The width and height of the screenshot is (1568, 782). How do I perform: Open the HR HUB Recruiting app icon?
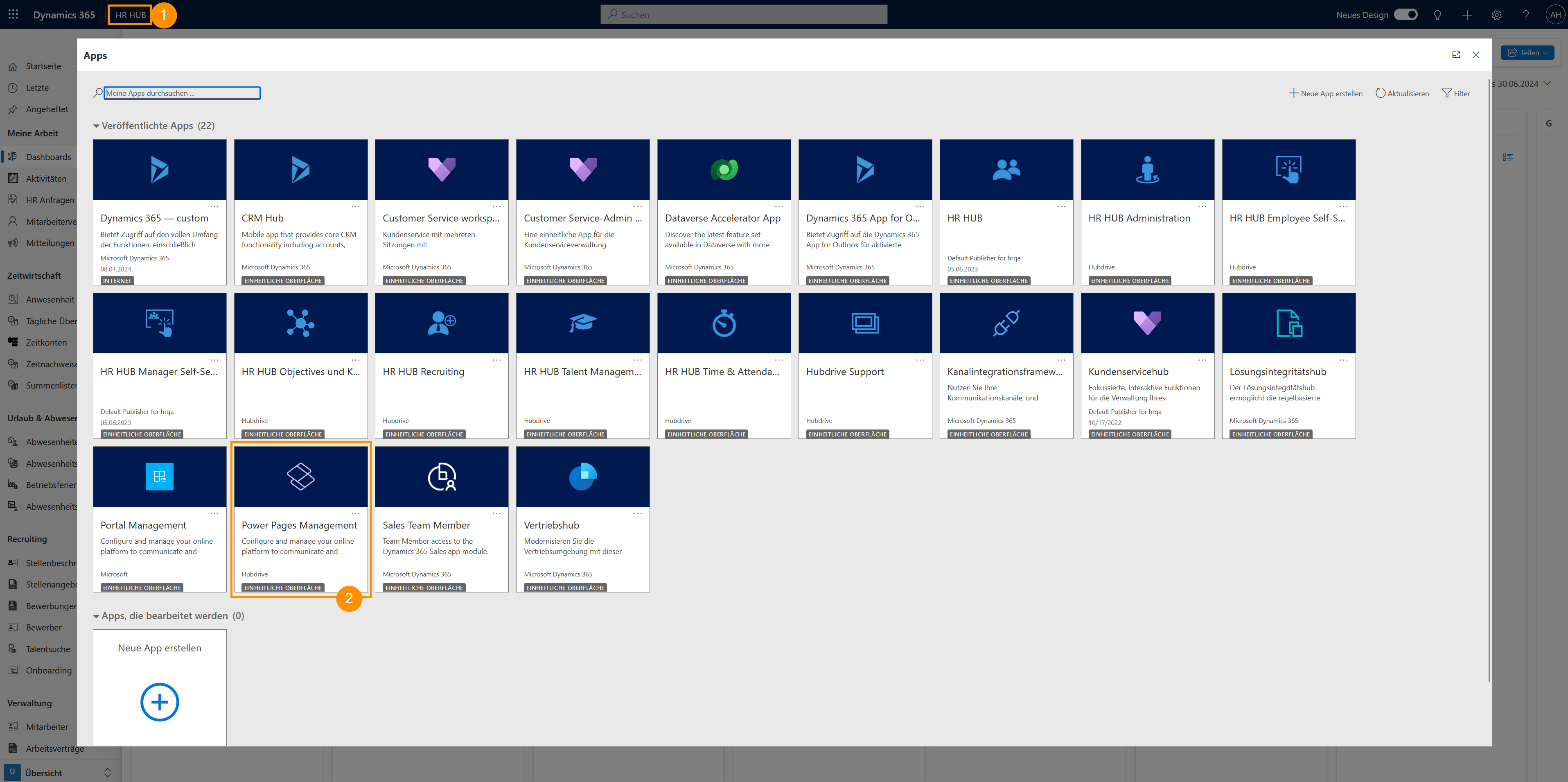[x=442, y=323]
